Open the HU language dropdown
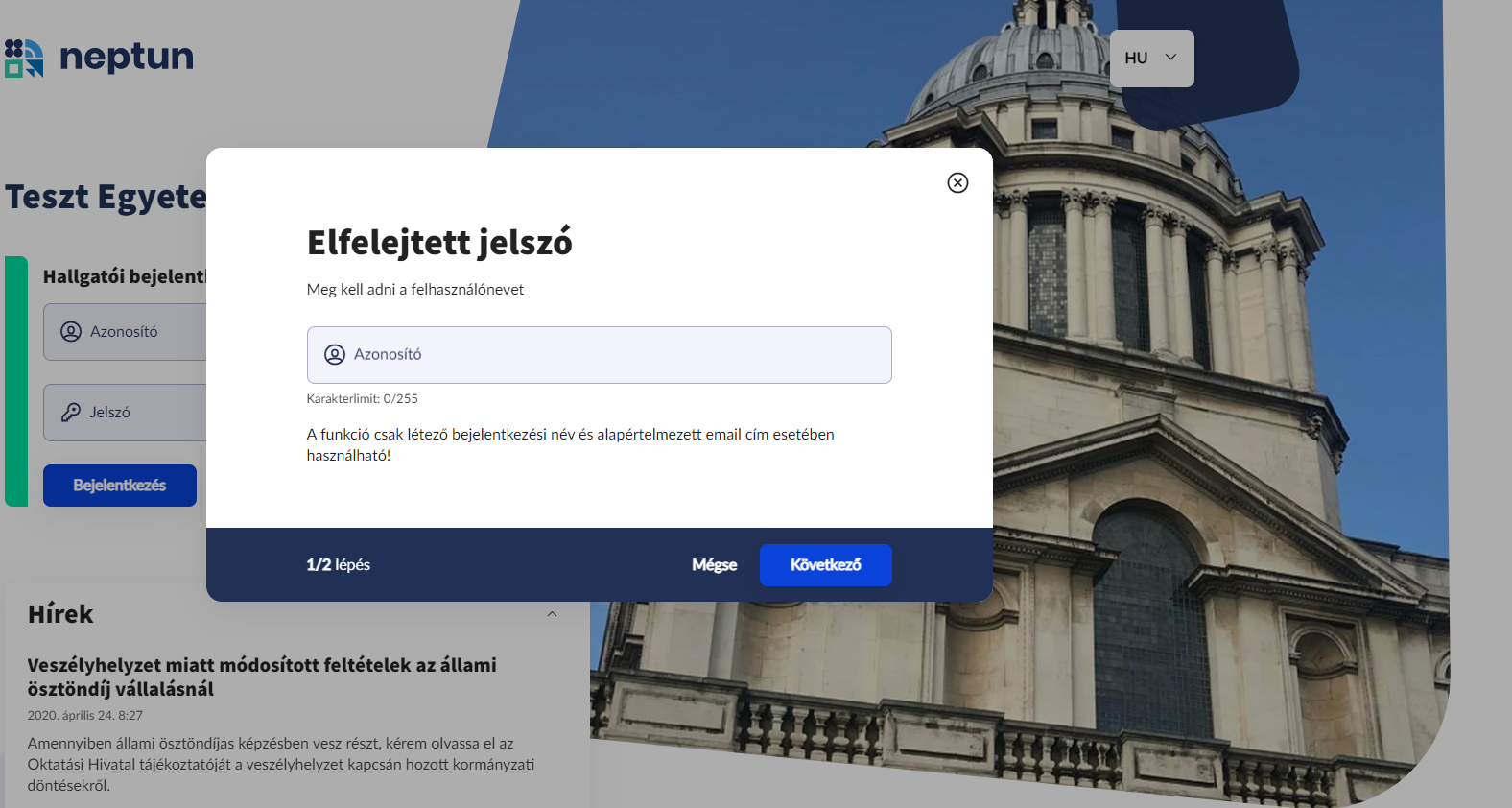 1151,59
